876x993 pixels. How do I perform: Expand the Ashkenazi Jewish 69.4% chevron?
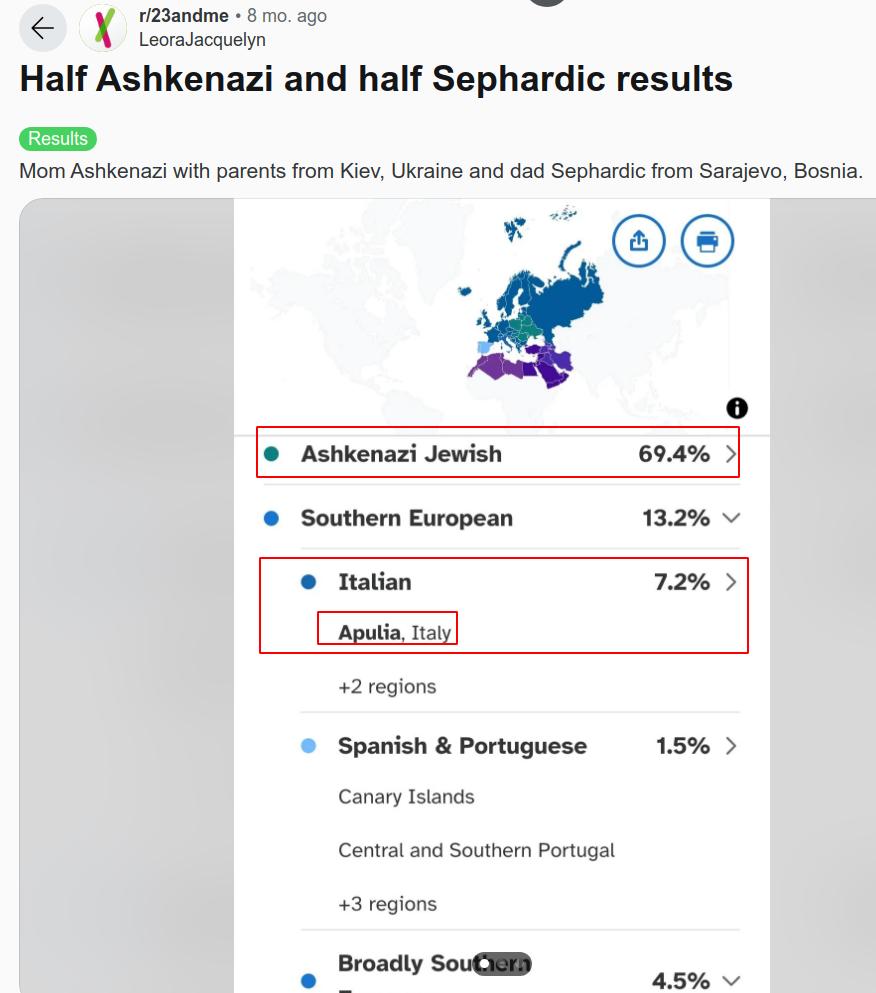(731, 454)
